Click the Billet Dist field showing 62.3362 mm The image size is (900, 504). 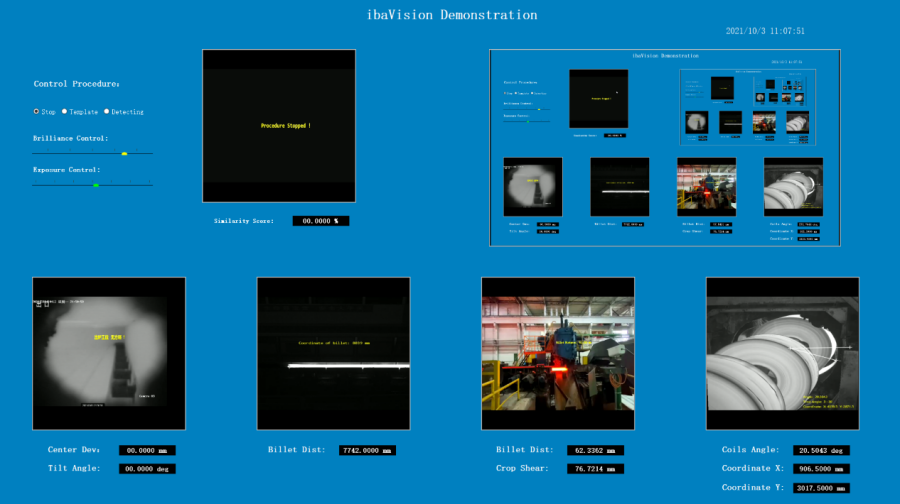(595, 450)
